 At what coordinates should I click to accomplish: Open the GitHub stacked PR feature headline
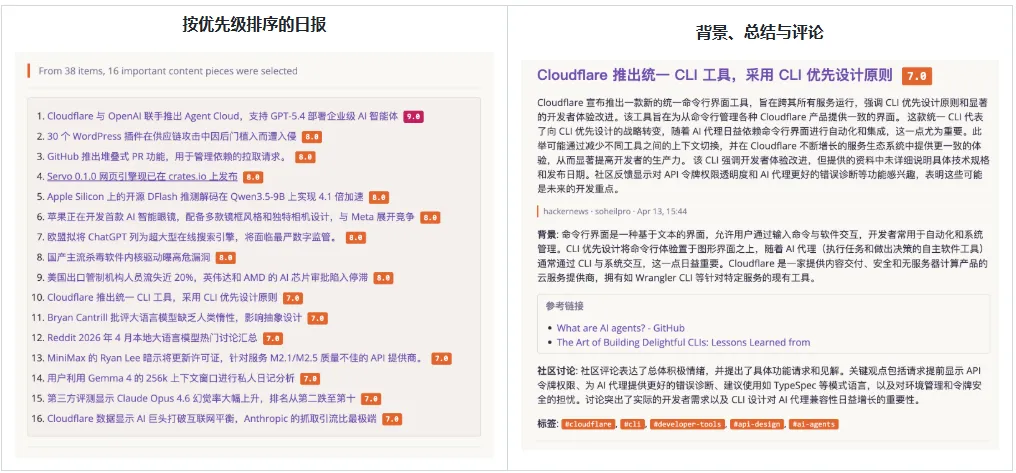(x=168, y=157)
